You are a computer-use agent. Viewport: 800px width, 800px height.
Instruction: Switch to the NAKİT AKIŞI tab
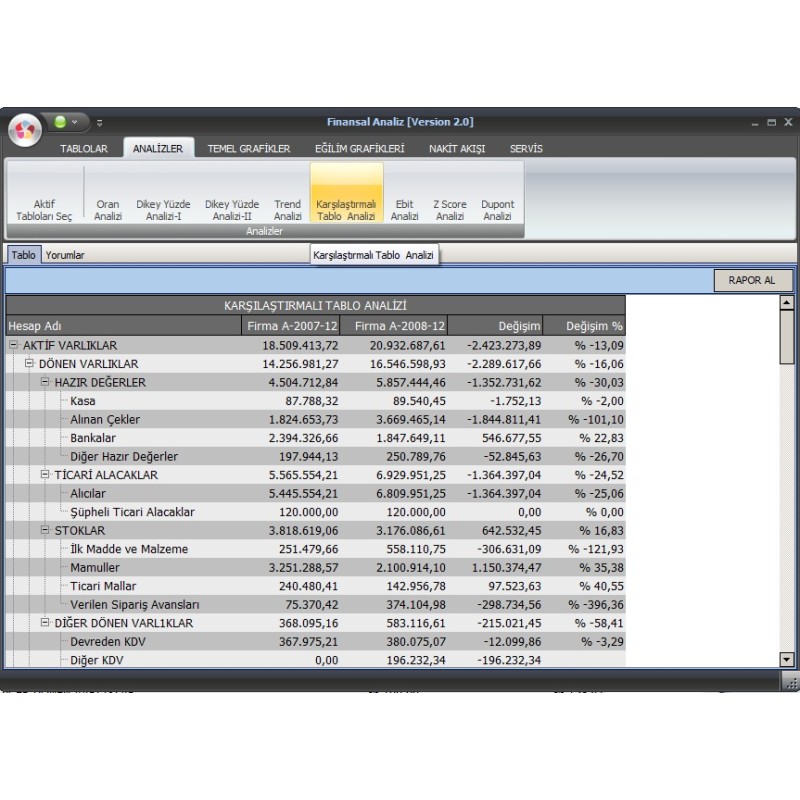click(457, 148)
